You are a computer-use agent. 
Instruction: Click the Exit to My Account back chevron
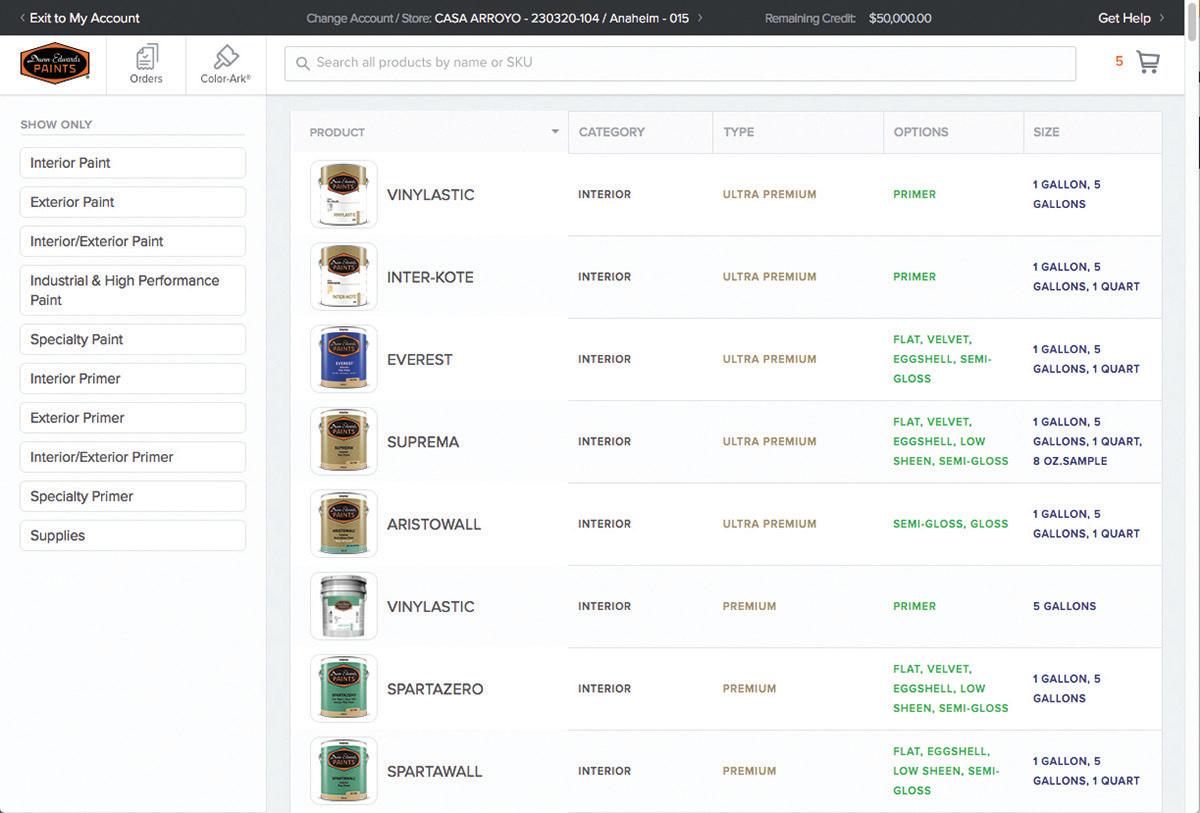pyautogui.click(x=23, y=18)
